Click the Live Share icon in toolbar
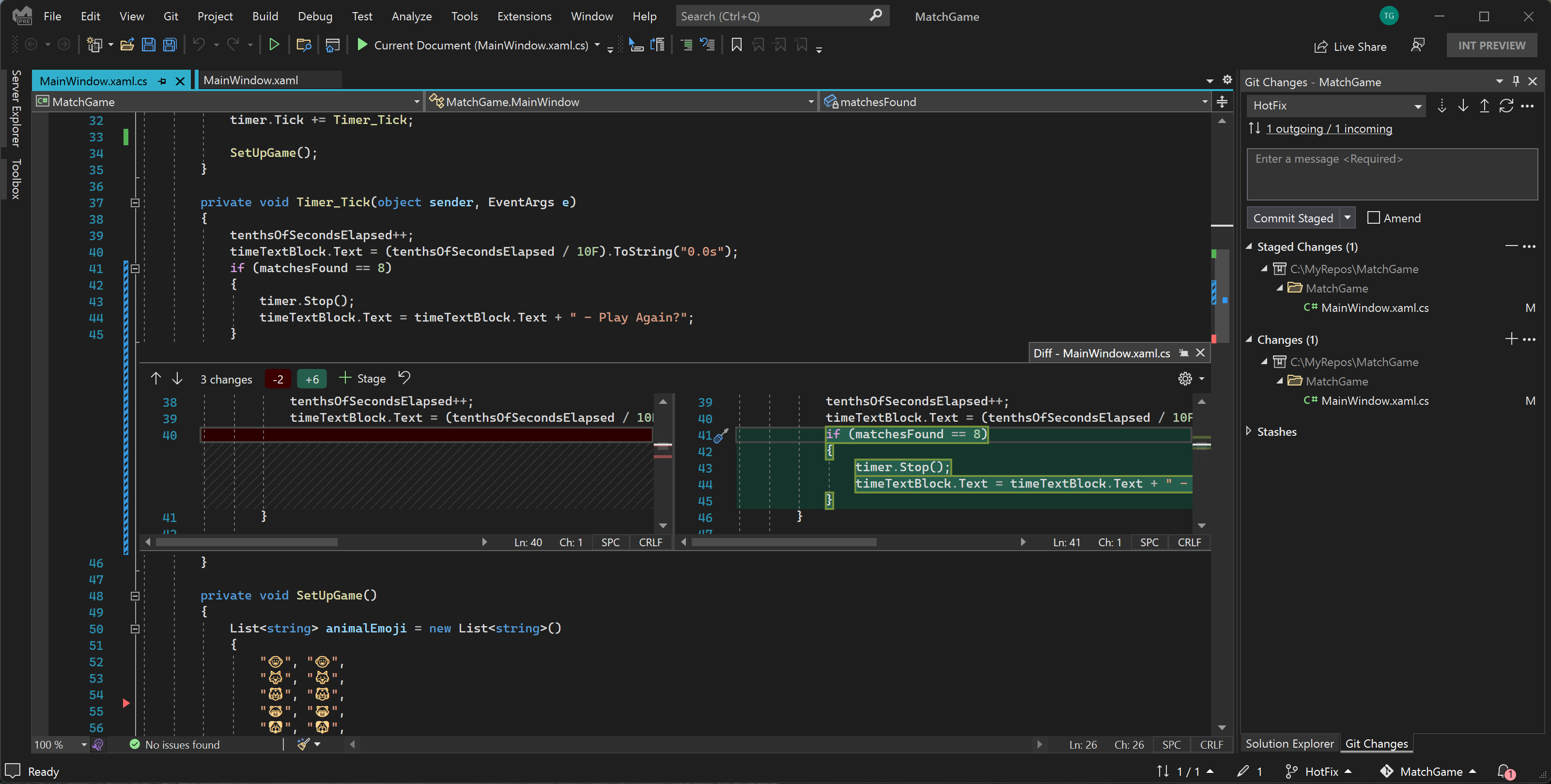 click(1319, 45)
